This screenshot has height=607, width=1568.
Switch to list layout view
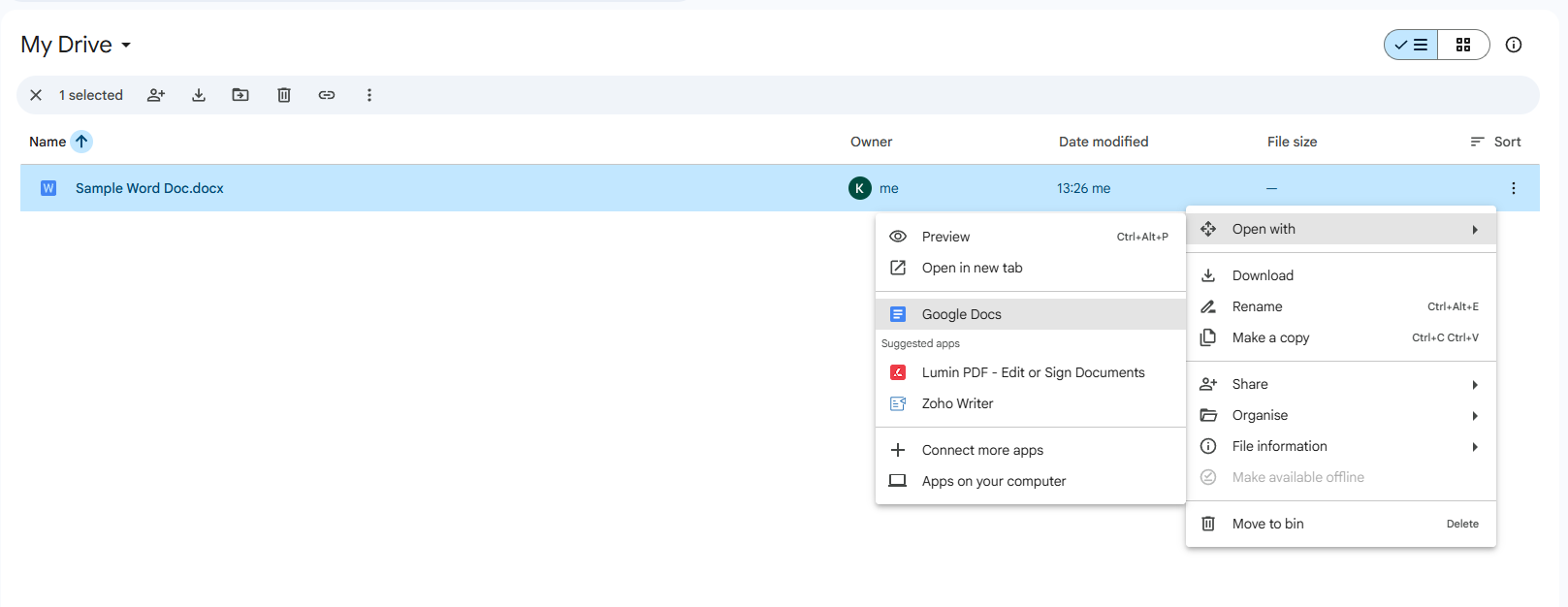(x=1412, y=45)
